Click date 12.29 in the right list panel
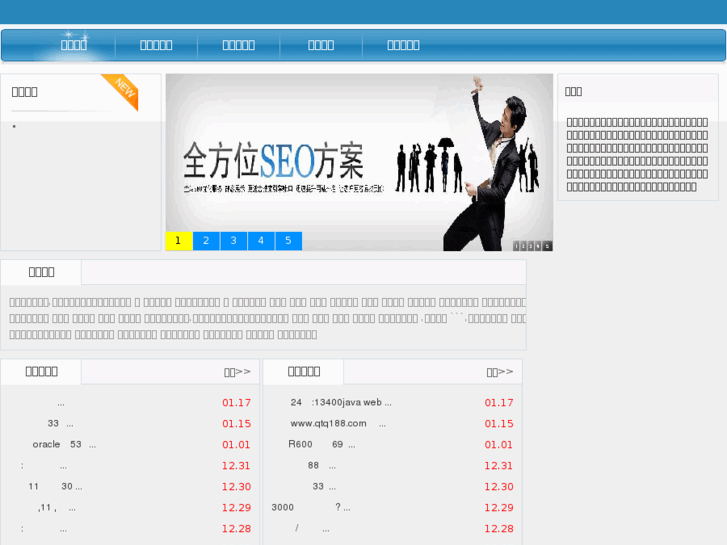This screenshot has width=727, height=545. click(x=499, y=507)
